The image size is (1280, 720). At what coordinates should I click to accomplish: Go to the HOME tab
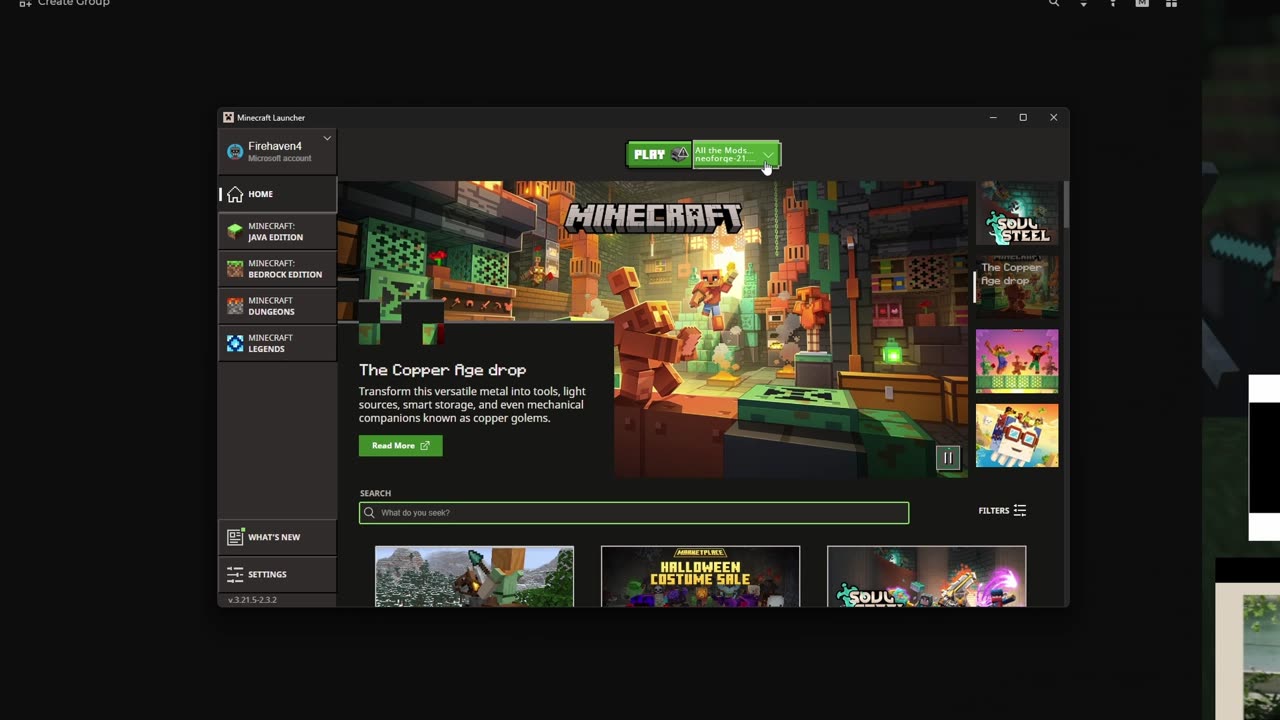tap(278, 194)
